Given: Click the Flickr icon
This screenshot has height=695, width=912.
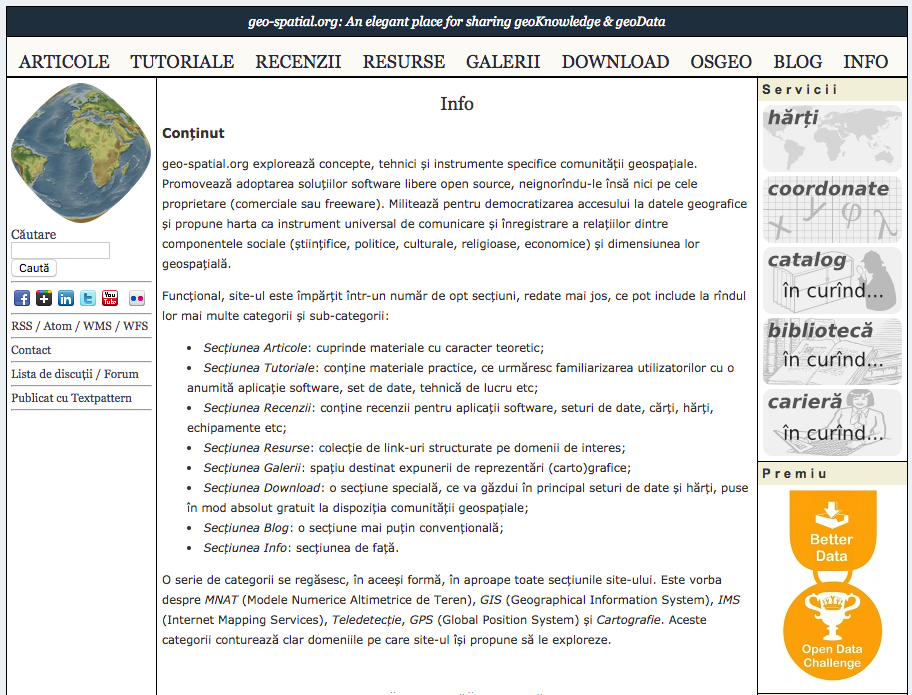Looking at the screenshot, I should tap(136, 298).
